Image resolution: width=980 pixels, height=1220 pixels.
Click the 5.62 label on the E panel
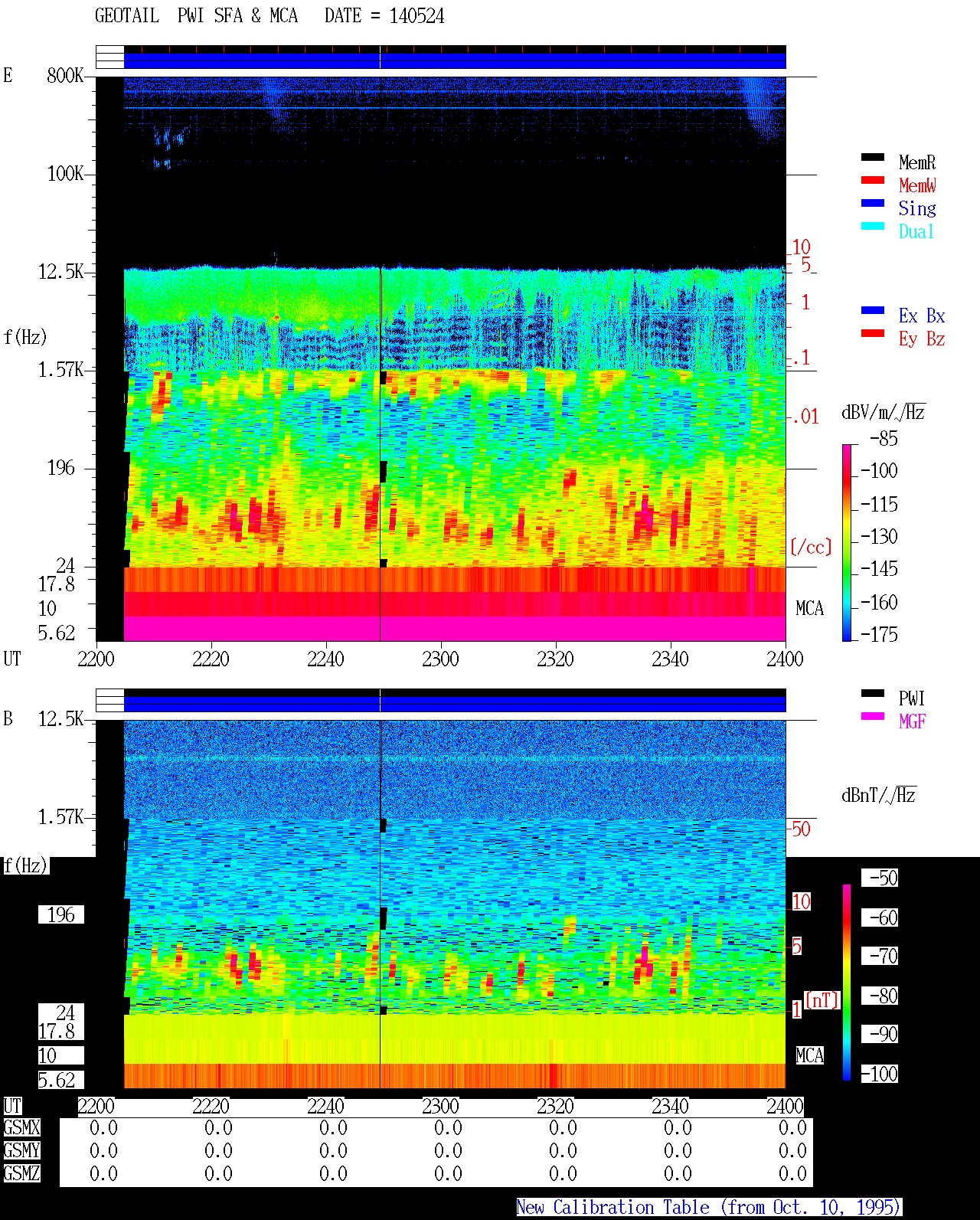(x=57, y=633)
